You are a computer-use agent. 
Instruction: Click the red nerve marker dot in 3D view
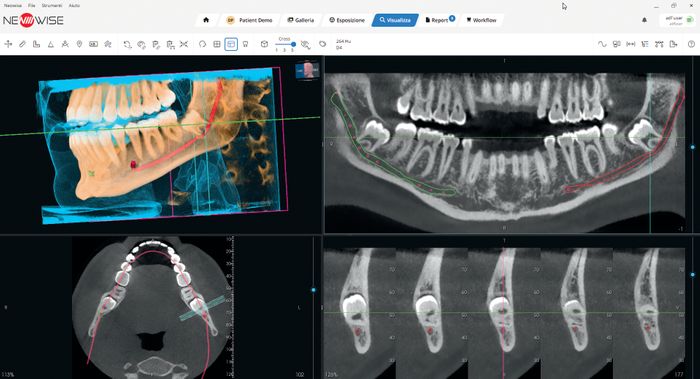[x=133, y=165]
